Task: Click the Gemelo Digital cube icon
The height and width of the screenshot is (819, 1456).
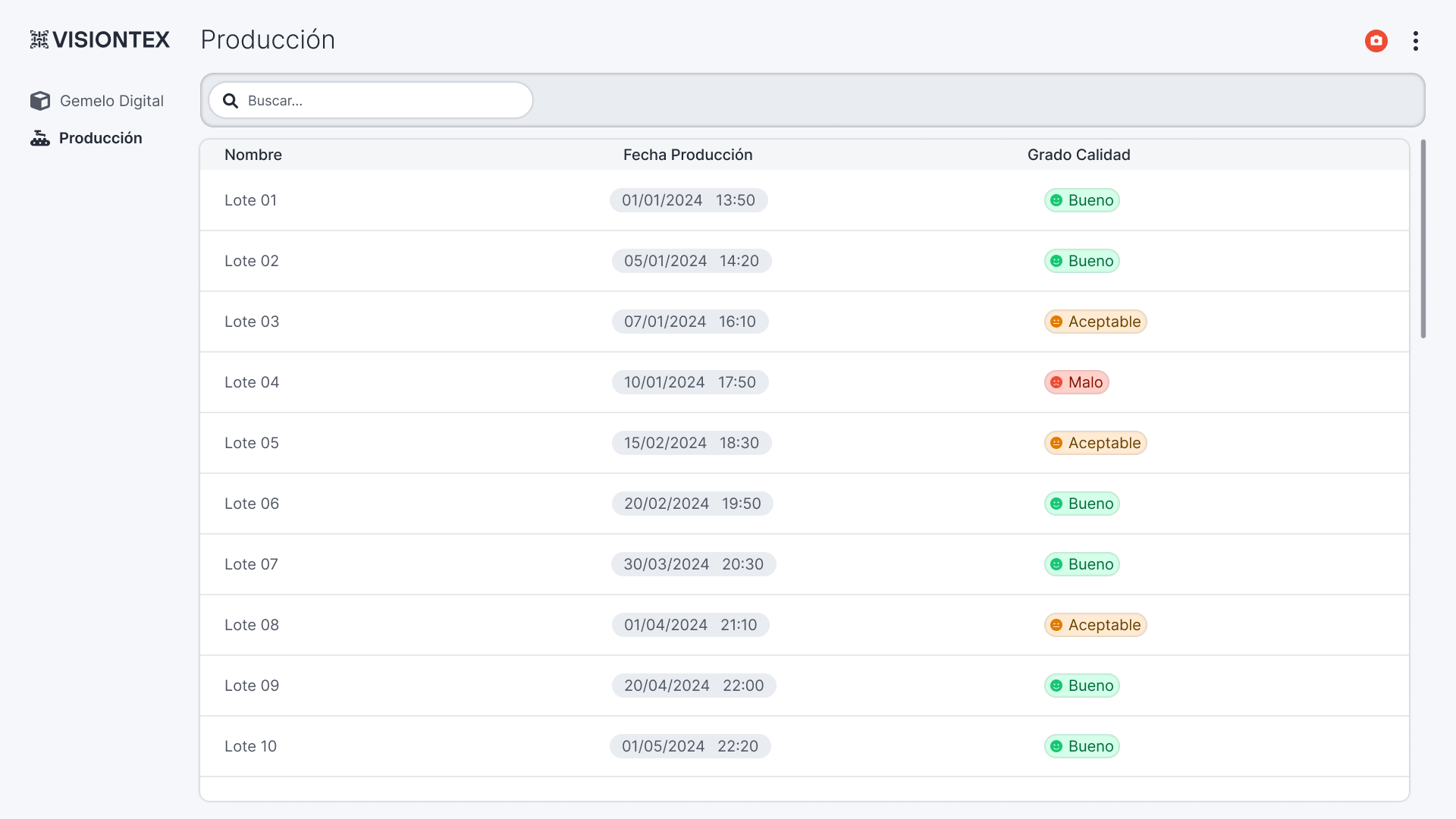Action: pyautogui.click(x=40, y=101)
